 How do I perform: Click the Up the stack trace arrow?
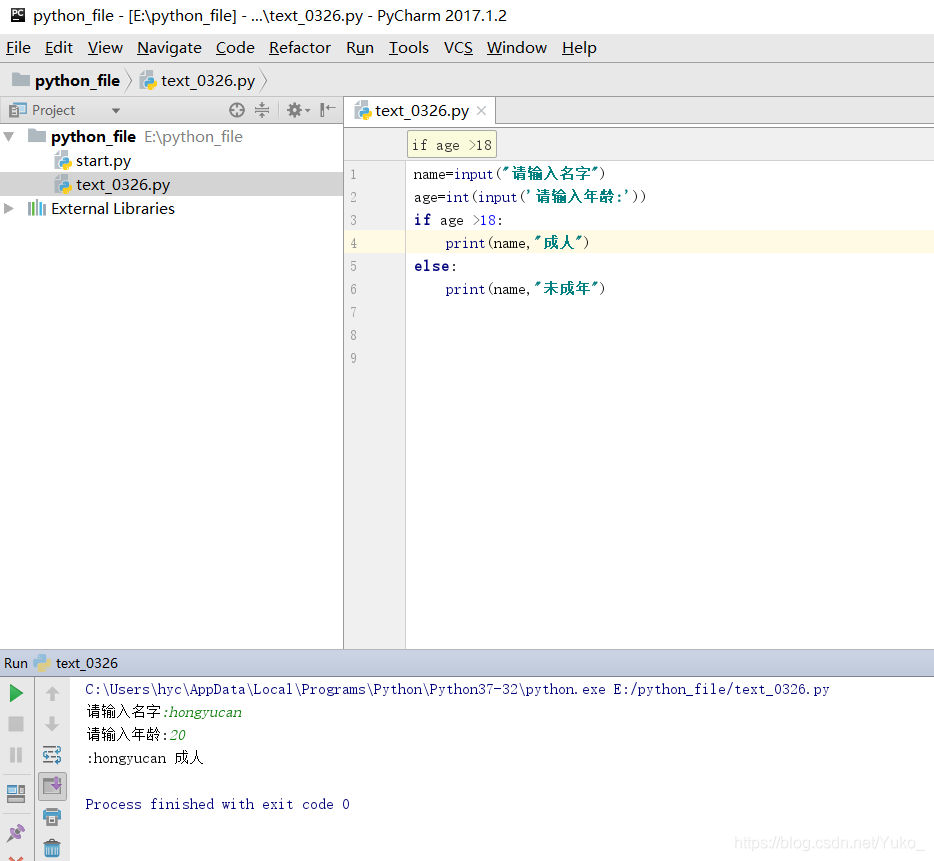[x=52, y=693]
